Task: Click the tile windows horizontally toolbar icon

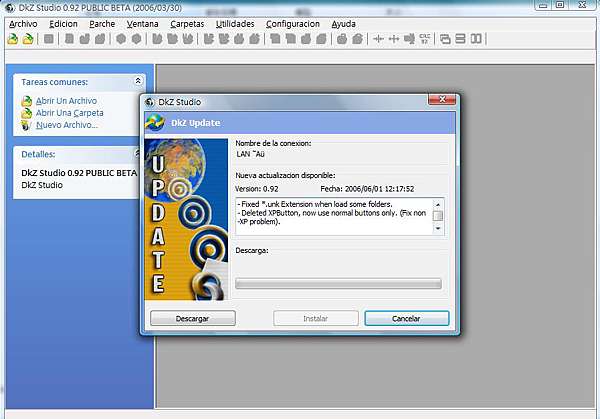Action: (460, 39)
